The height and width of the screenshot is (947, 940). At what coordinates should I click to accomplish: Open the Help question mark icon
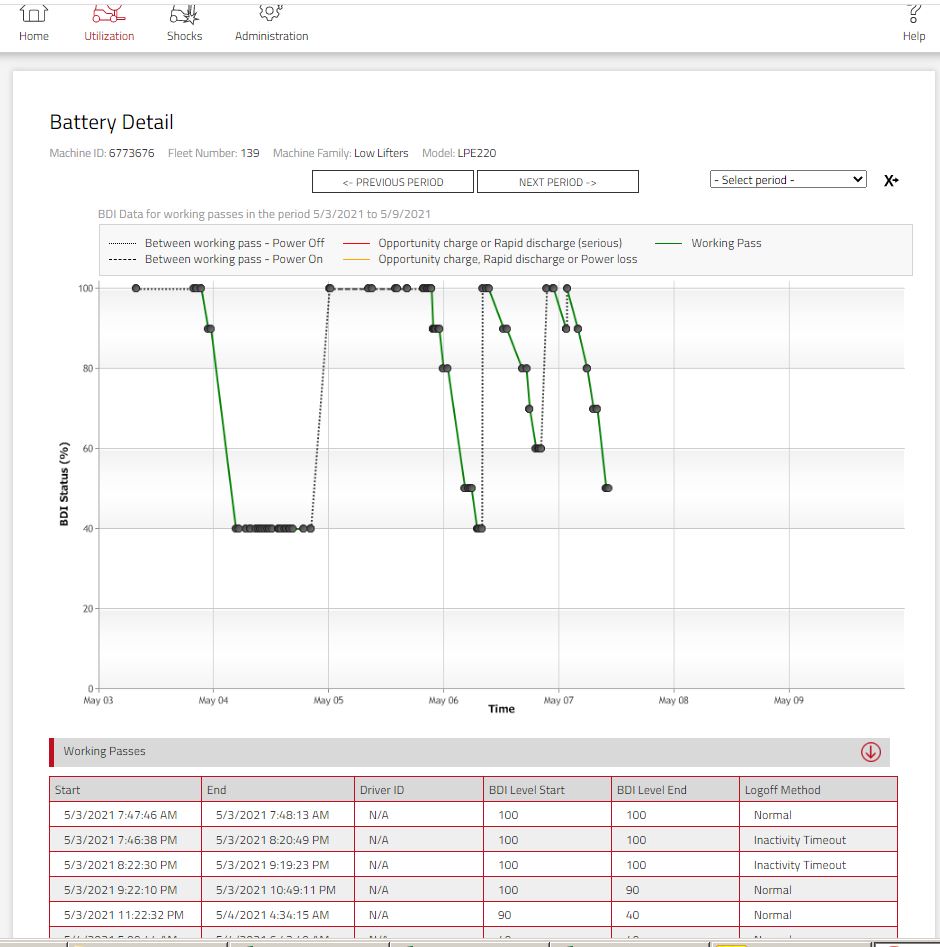click(914, 13)
